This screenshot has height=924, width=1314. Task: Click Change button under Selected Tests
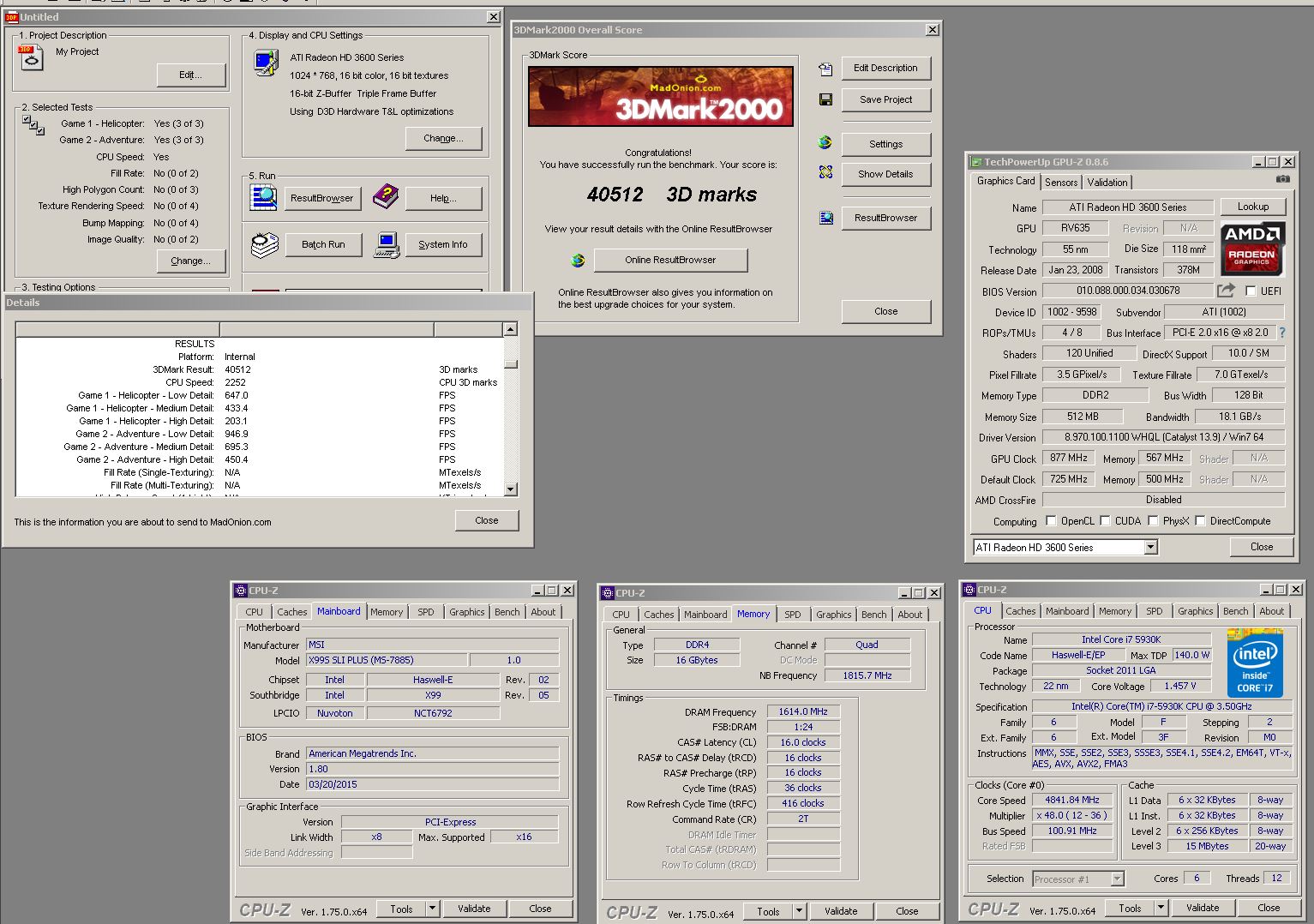tap(190, 261)
